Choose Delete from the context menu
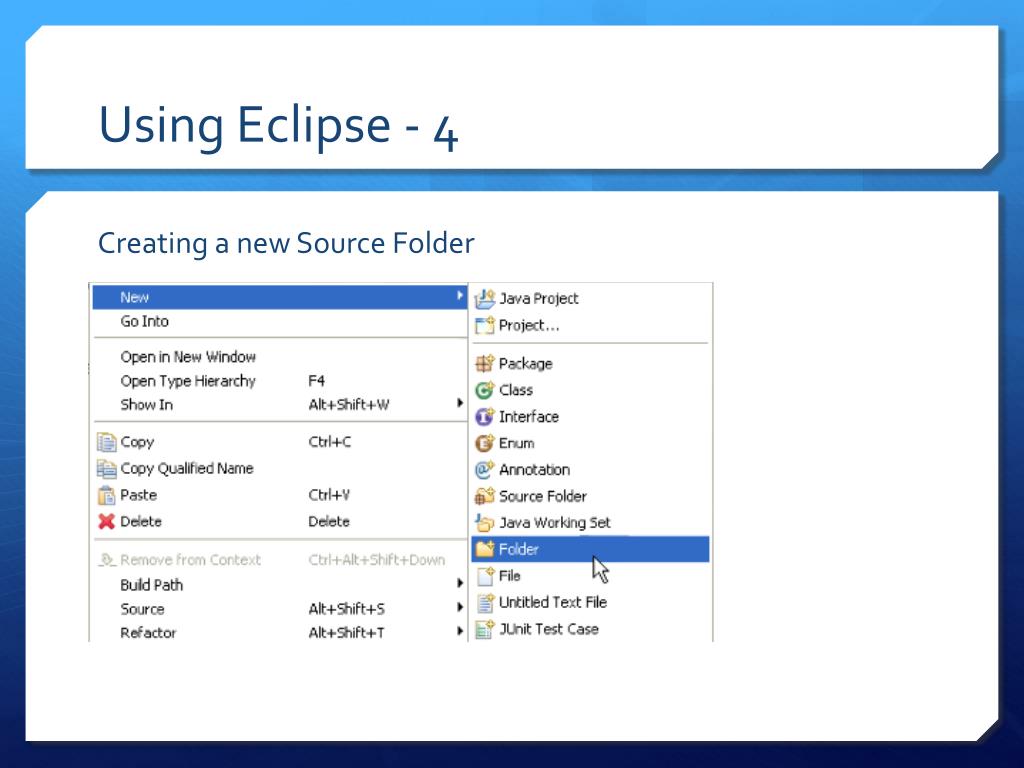 [280, 521]
